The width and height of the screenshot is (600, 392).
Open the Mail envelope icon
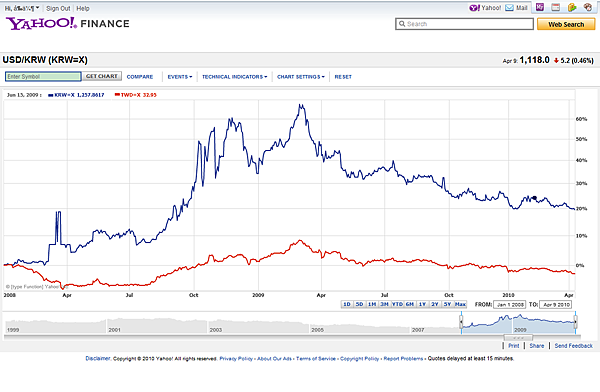tap(509, 8)
